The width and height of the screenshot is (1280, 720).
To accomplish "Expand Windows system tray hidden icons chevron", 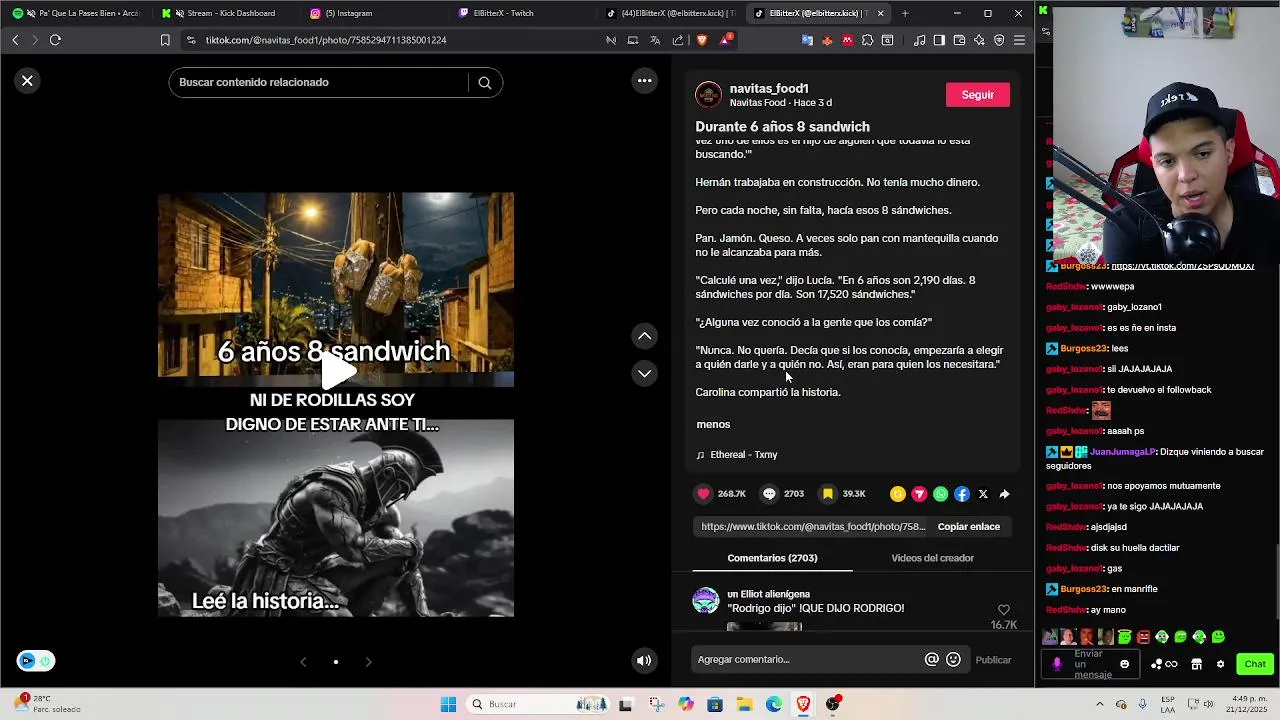I will point(1099,704).
